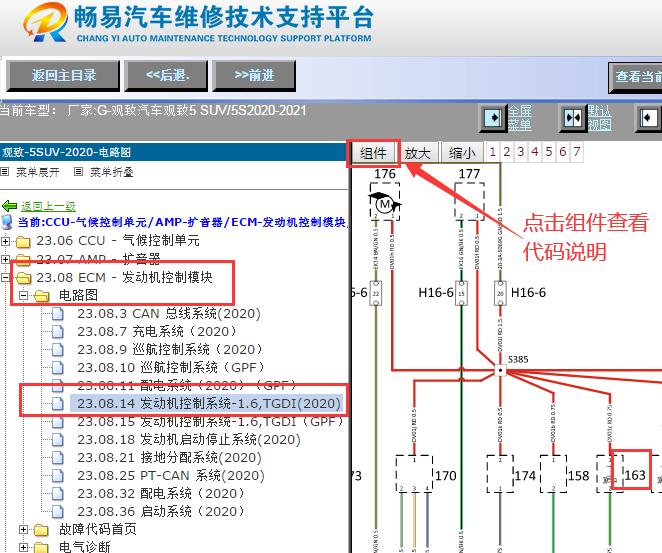The image size is (662, 553).
Task: Click the 菜单展开 expand-all icon
Action: (x=5, y=171)
